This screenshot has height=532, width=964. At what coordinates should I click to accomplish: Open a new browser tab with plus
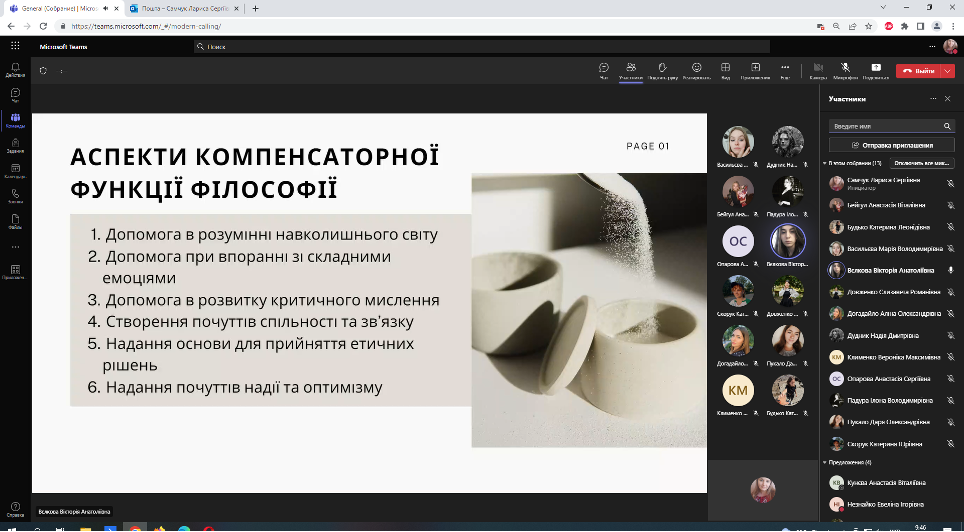[x=256, y=9]
